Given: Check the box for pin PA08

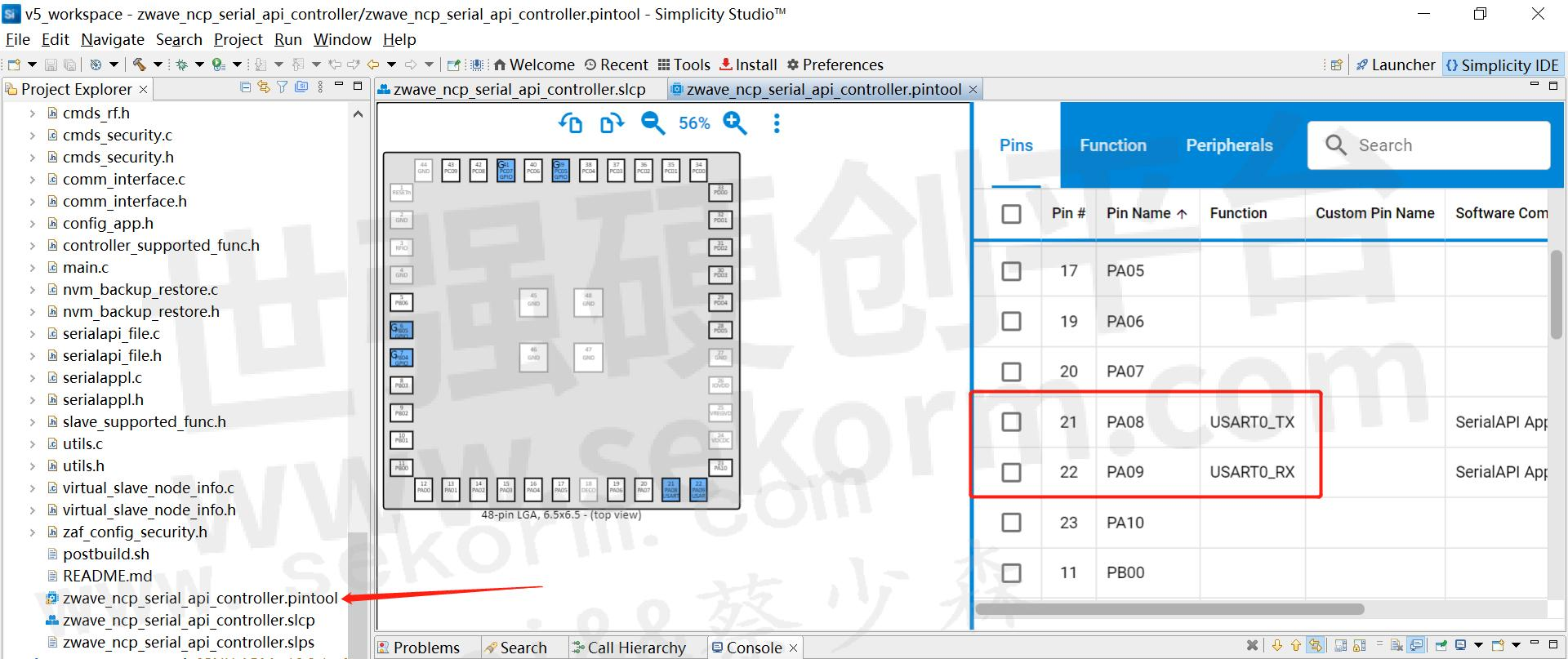Looking at the screenshot, I should coord(1011,422).
